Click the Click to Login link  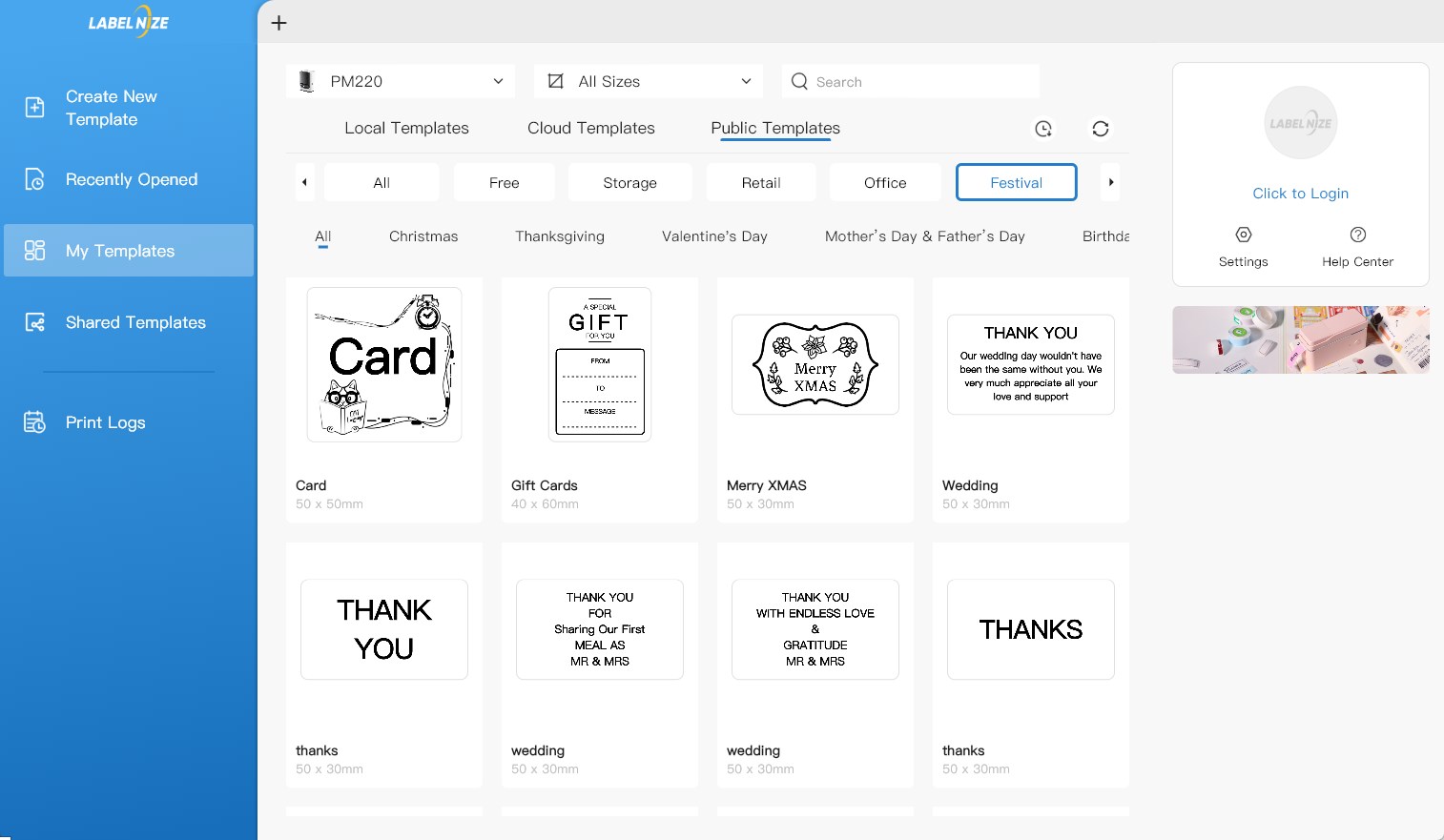(1301, 194)
